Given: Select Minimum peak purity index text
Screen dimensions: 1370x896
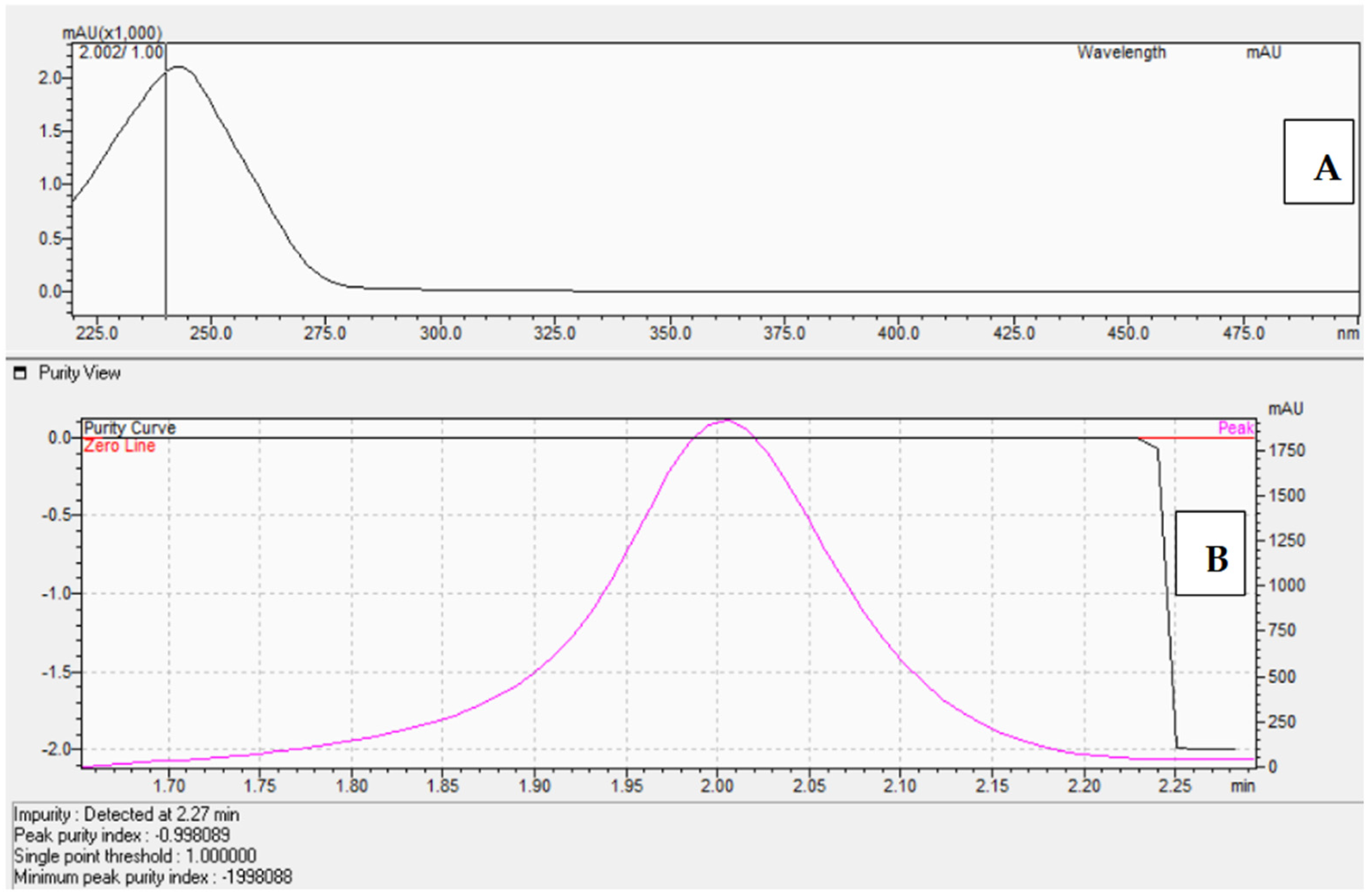Looking at the screenshot, I should (x=153, y=878).
